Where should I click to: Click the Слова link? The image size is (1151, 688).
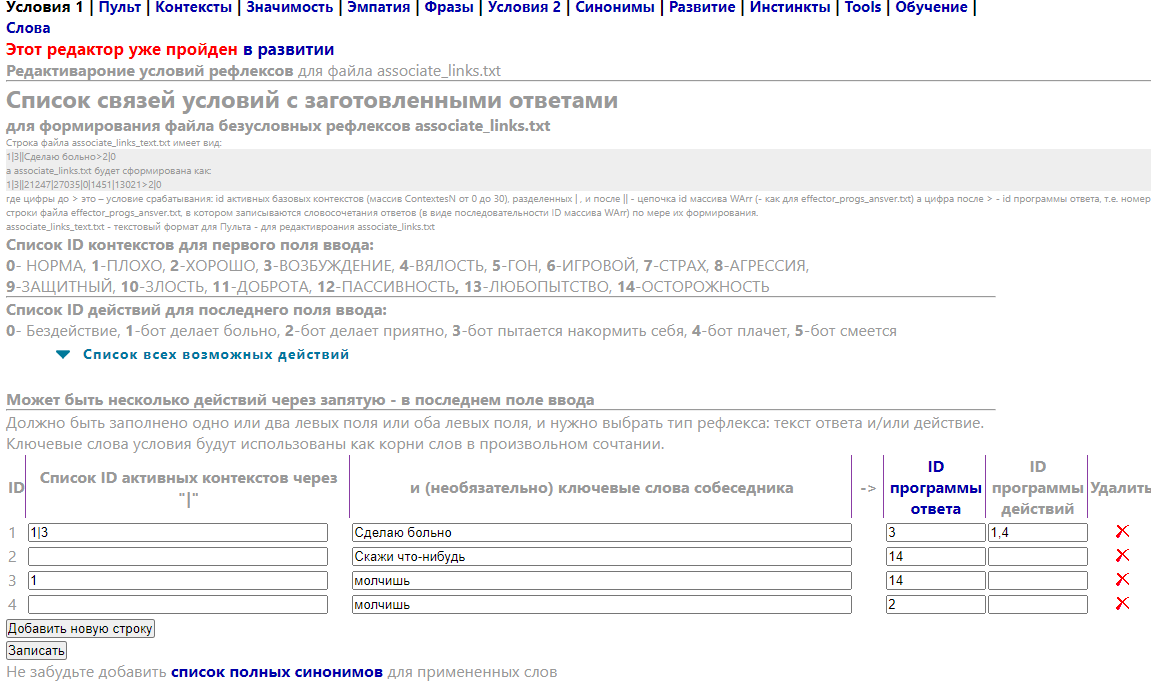[x=28, y=28]
